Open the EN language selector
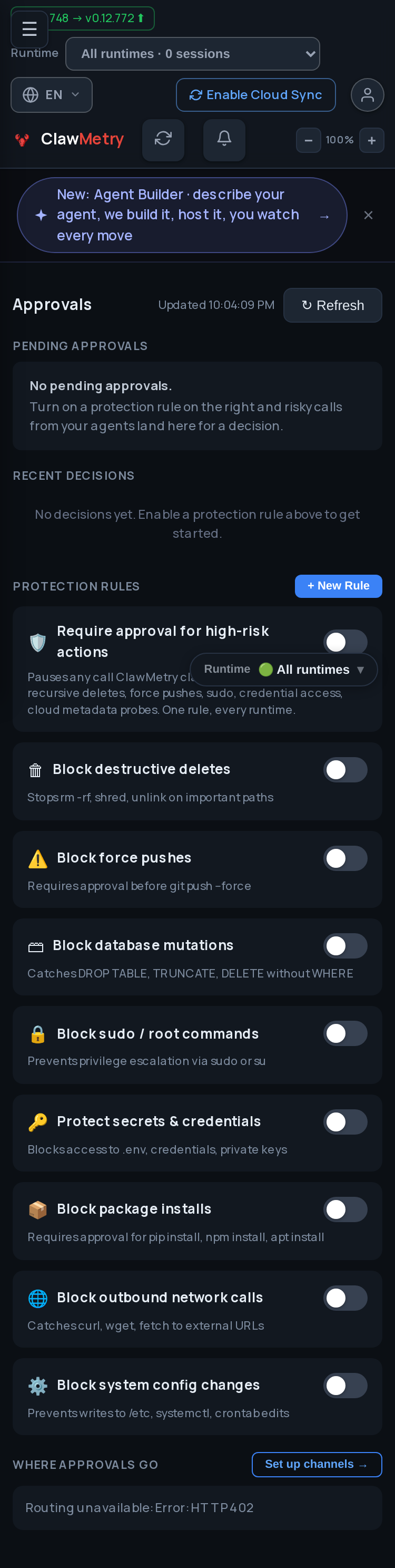 pyautogui.click(x=52, y=95)
